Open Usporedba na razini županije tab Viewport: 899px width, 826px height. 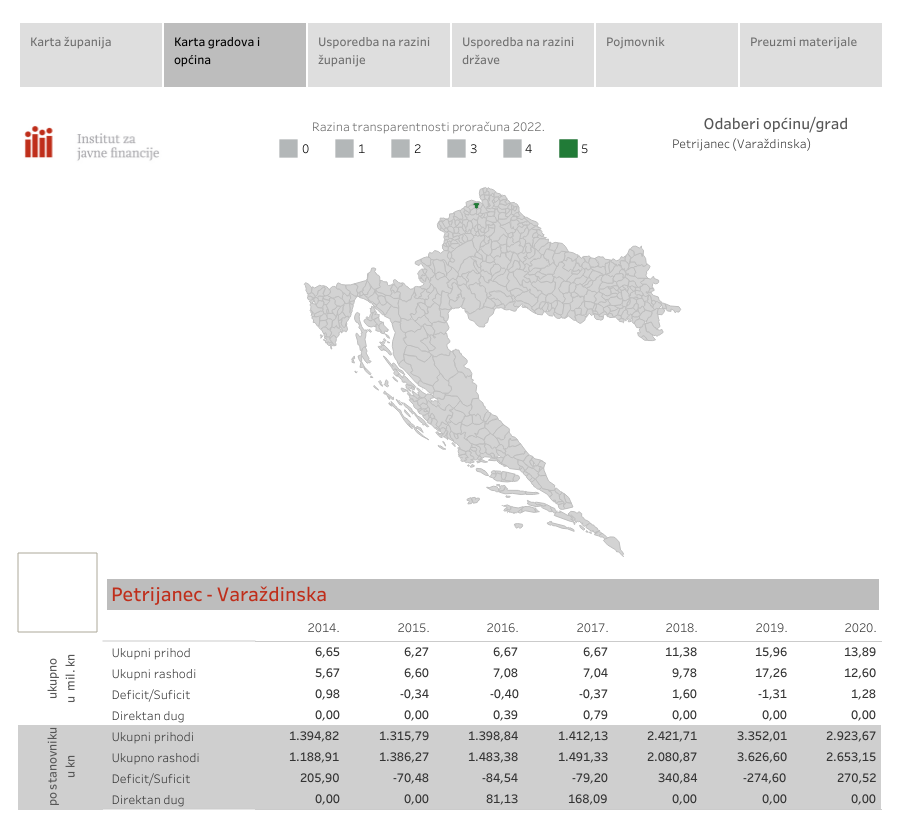pos(378,55)
